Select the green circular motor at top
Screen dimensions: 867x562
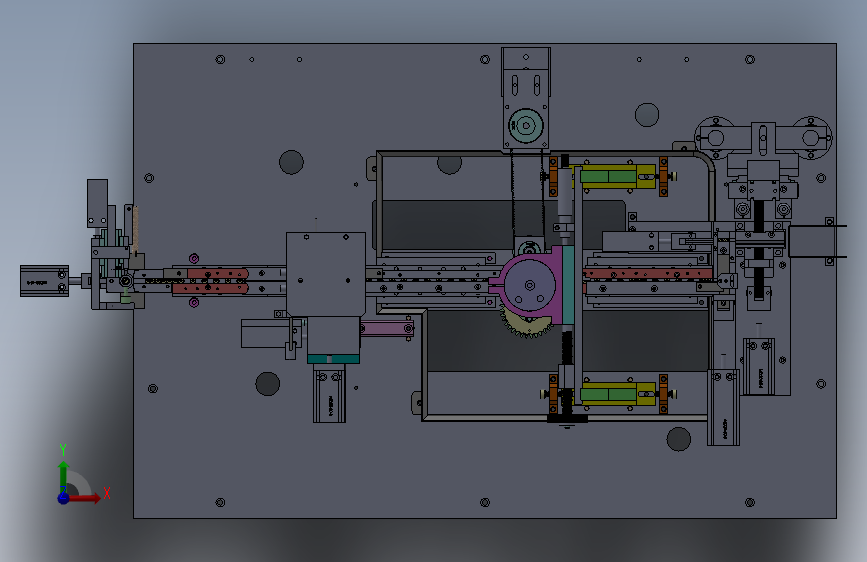pyautogui.click(x=526, y=126)
